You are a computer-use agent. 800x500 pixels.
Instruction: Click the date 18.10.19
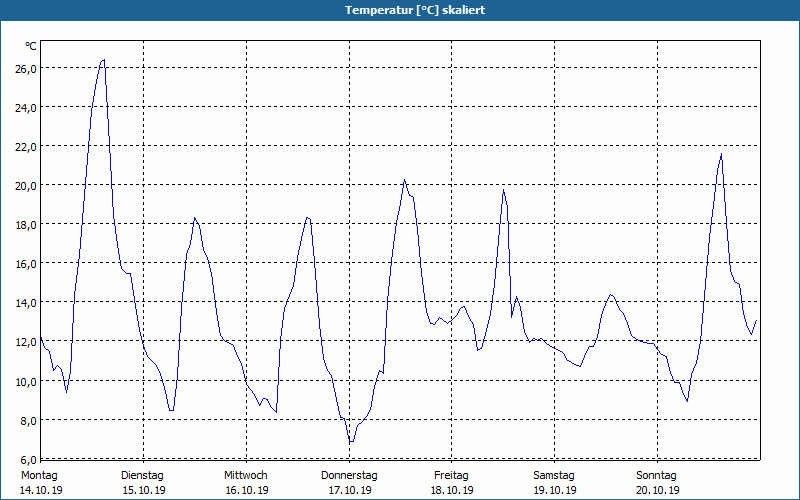(452, 490)
